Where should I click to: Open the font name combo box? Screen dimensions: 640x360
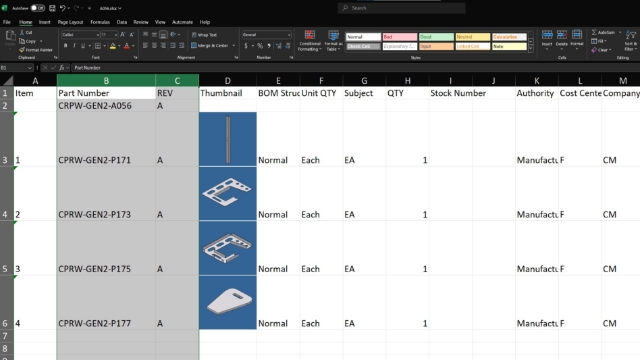(x=80, y=35)
